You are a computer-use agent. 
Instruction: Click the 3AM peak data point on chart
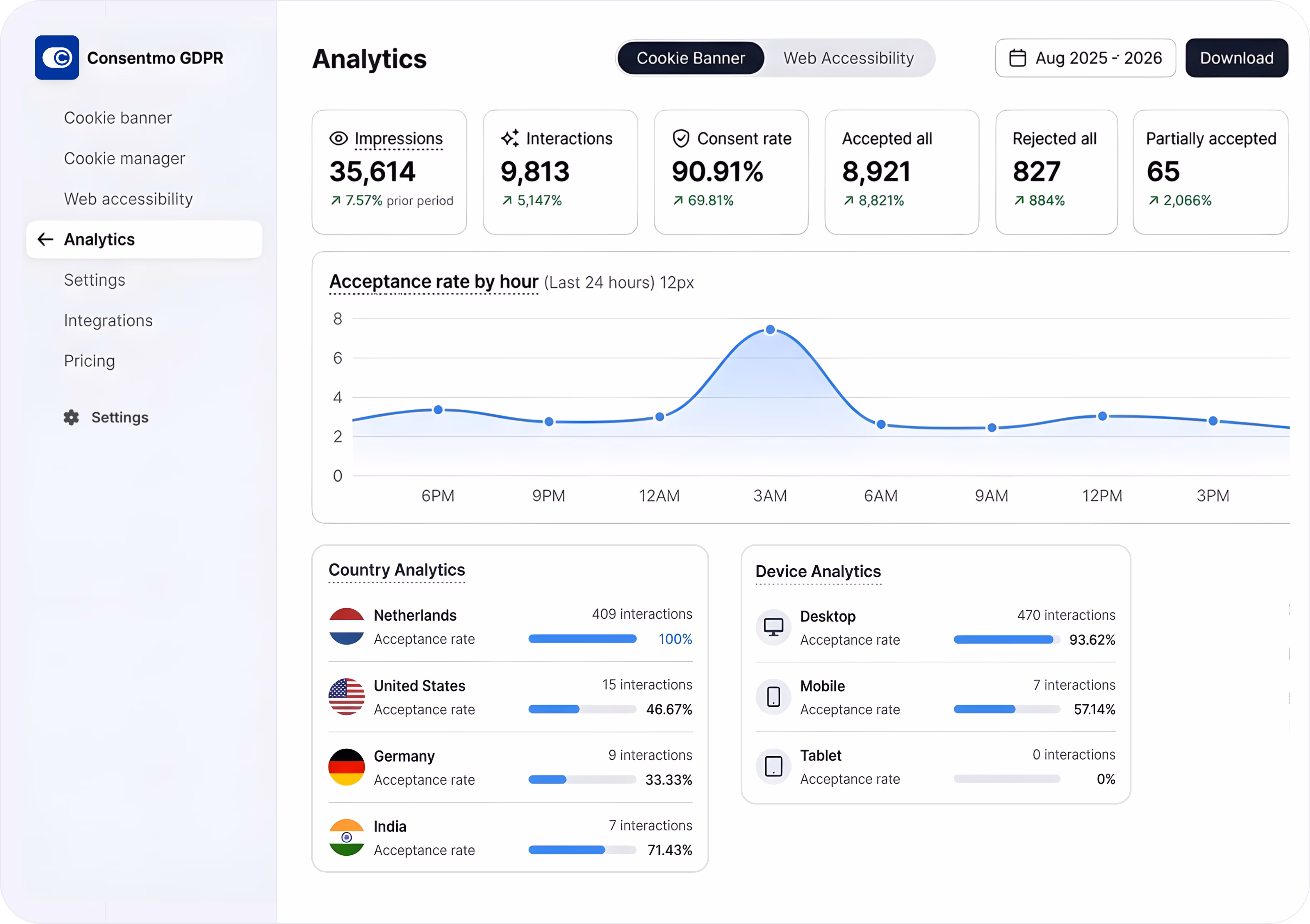click(770, 329)
